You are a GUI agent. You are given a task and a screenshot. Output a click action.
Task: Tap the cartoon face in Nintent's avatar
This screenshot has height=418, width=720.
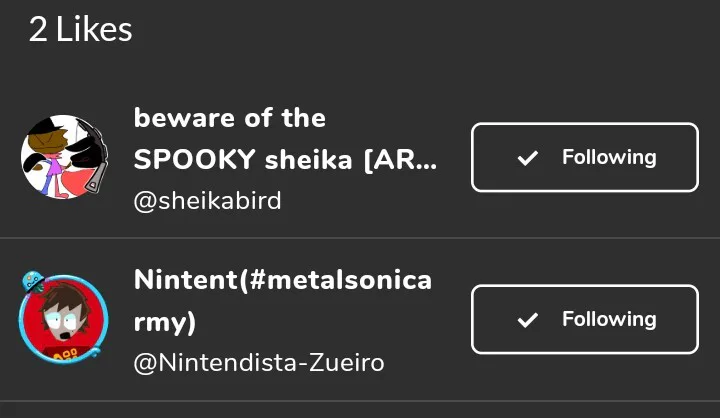[x=66, y=314]
